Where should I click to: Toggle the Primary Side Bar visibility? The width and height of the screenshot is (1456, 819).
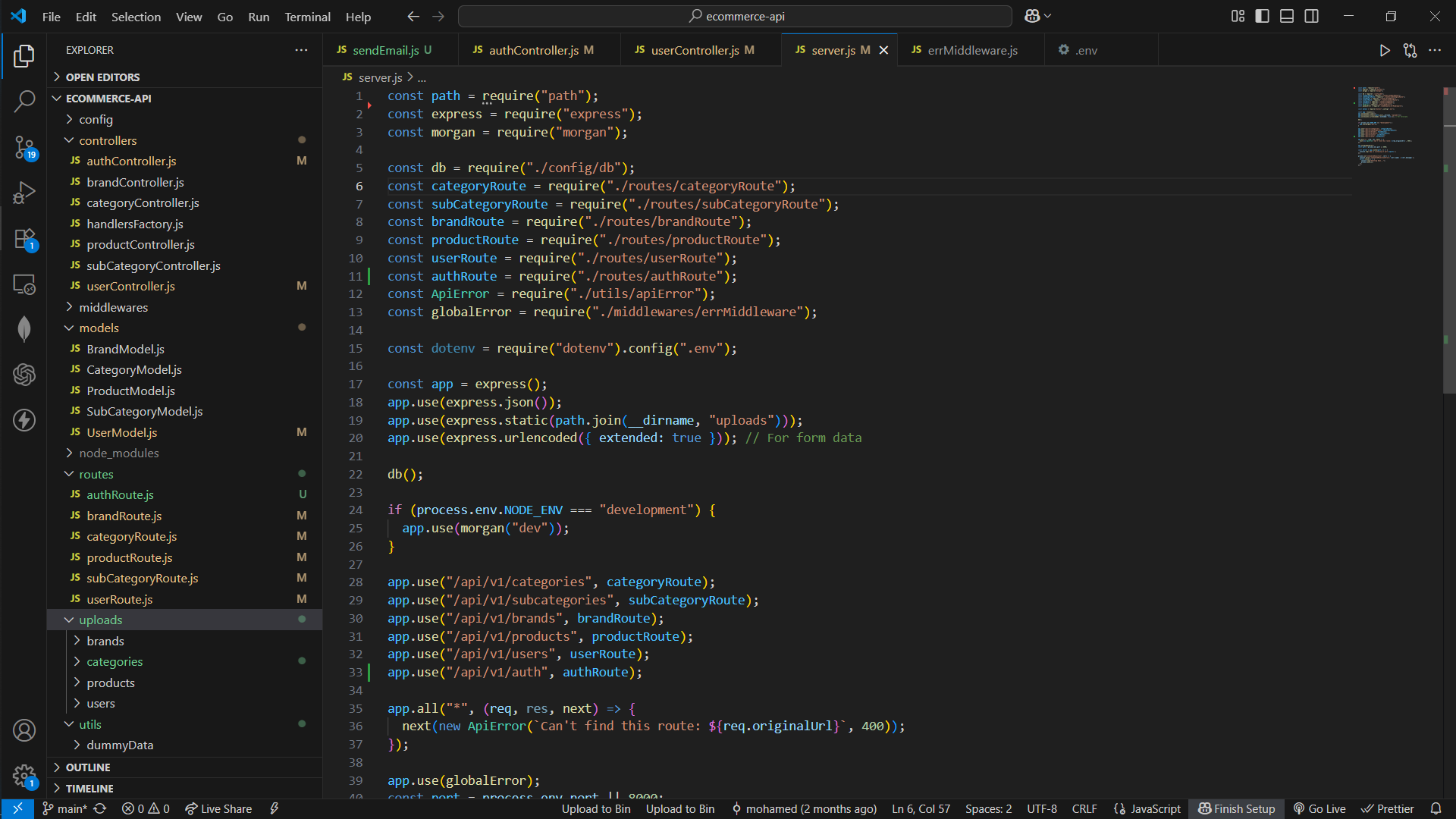click(1262, 16)
